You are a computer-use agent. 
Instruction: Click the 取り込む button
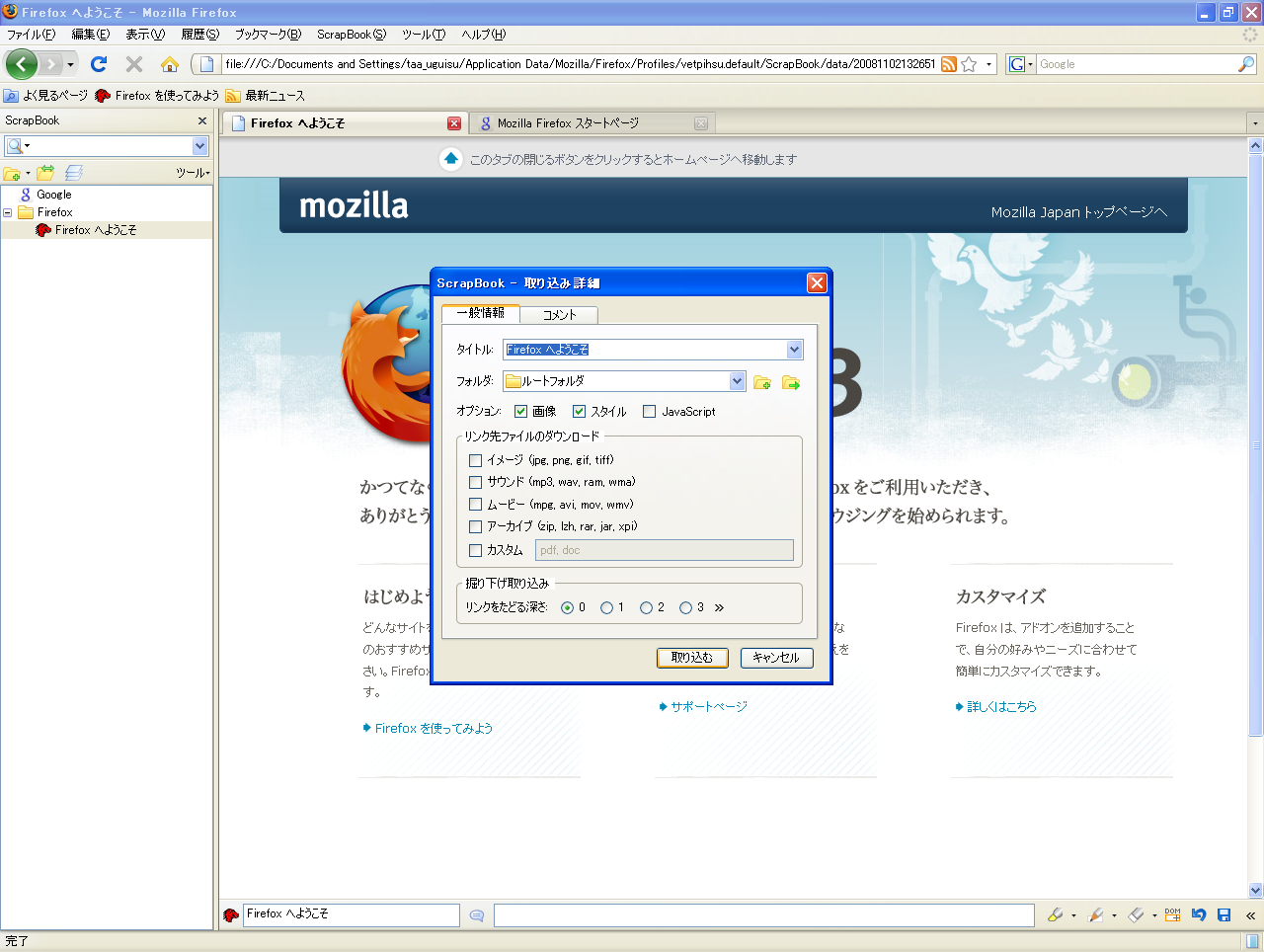(692, 658)
